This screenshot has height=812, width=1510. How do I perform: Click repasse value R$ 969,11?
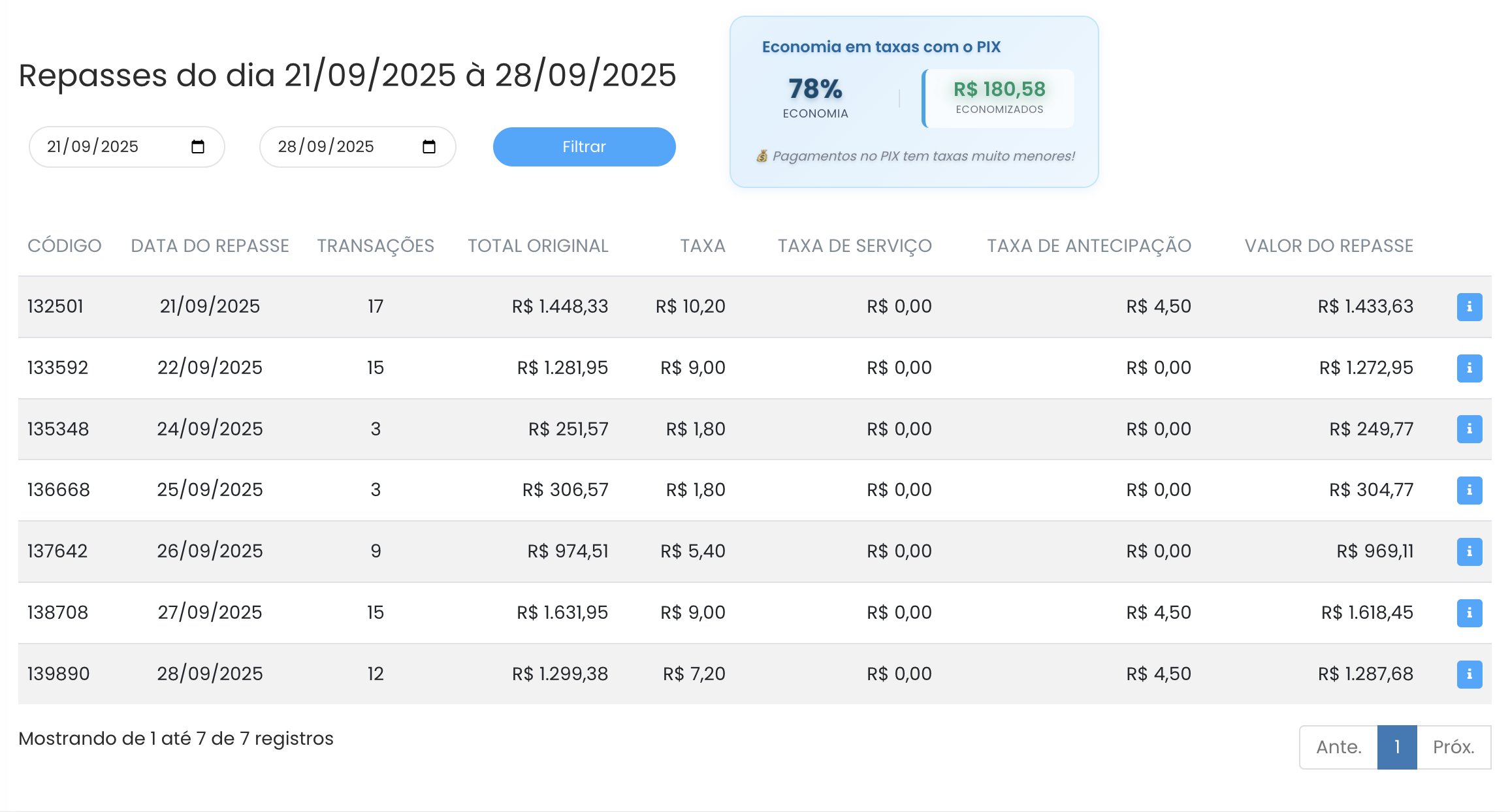1375,551
